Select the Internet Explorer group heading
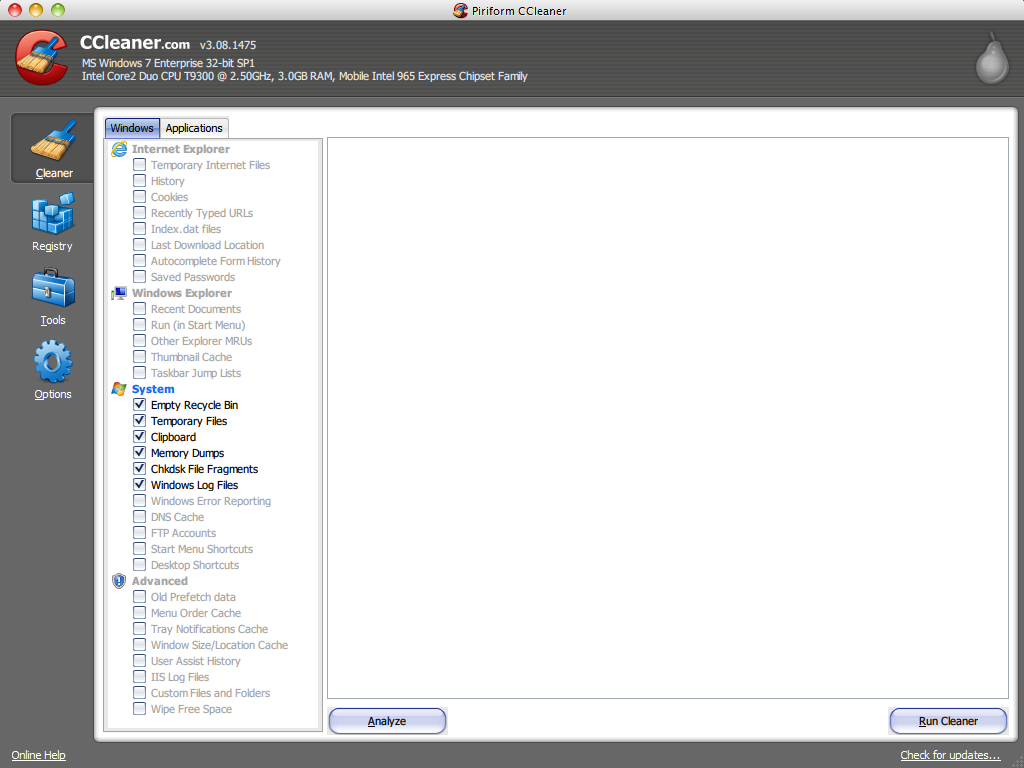Screen dimensions: 1024x768 (181, 149)
